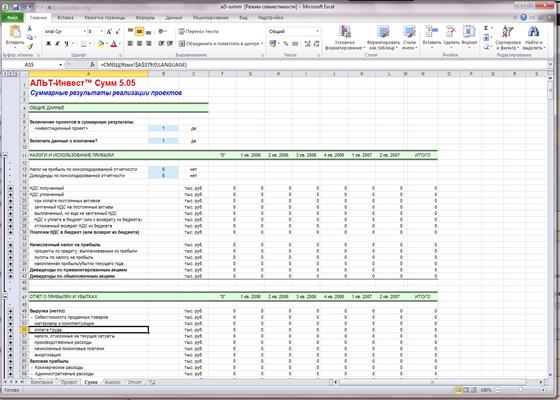
Task: Click the Increase Decimal icon
Action: (308, 44)
